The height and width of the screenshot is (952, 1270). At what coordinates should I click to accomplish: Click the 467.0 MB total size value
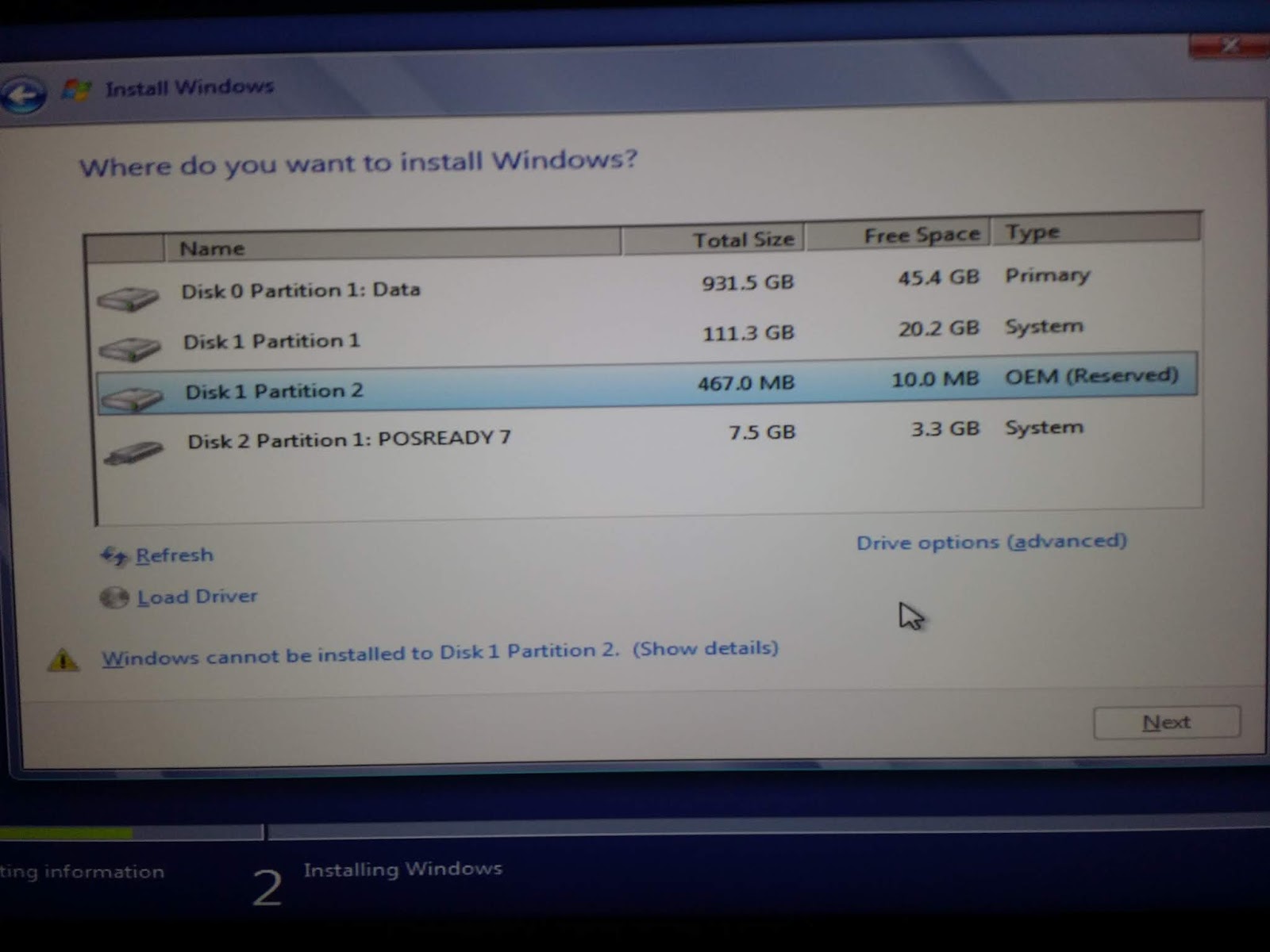[x=746, y=383]
